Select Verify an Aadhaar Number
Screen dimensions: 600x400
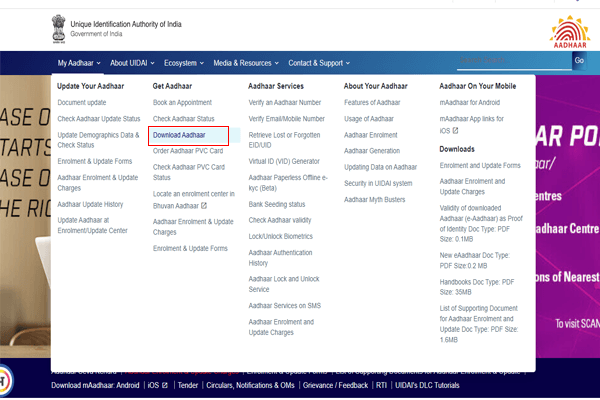click(285, 103)
